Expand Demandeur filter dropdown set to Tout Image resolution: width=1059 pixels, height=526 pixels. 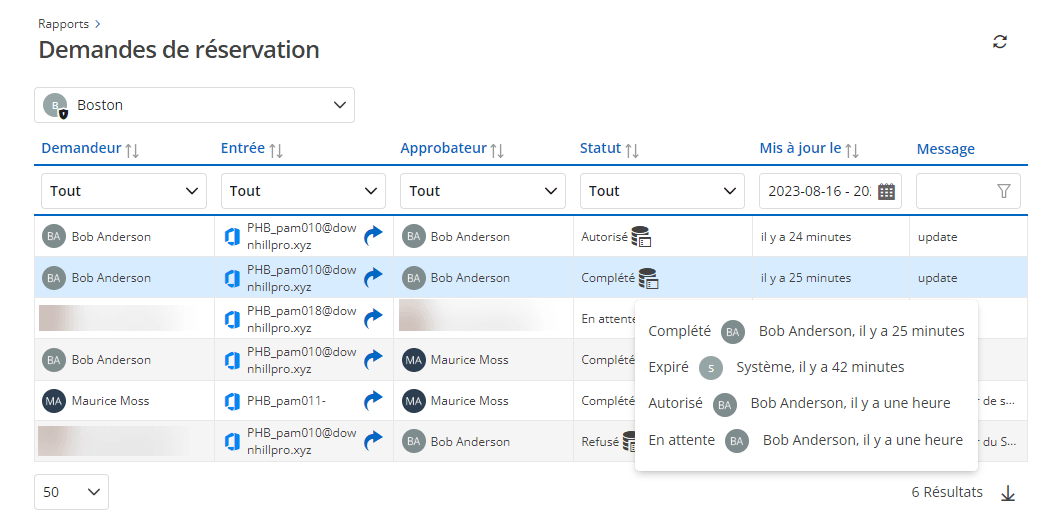(x=123, y=191)
